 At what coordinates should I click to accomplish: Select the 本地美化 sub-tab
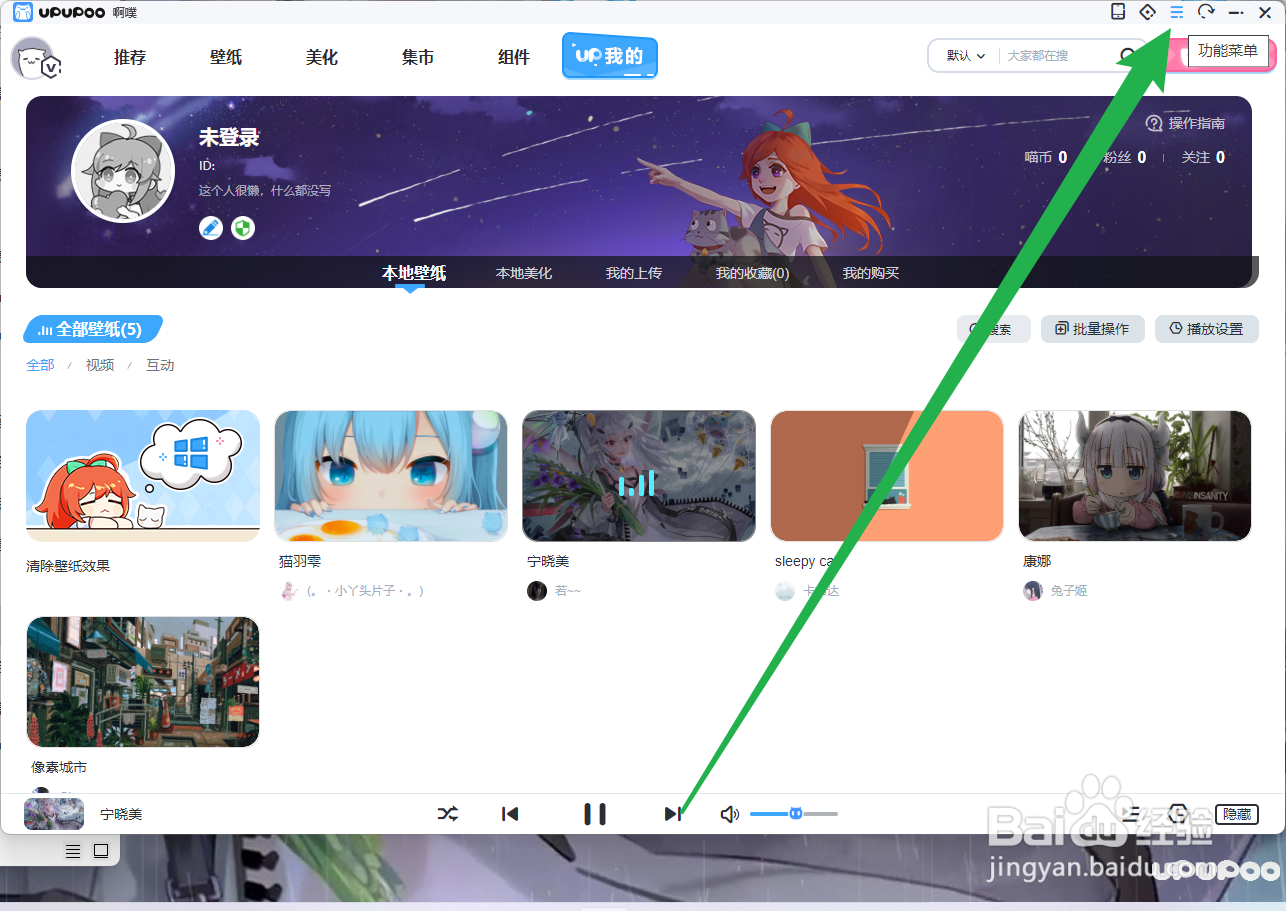point(524,273)
